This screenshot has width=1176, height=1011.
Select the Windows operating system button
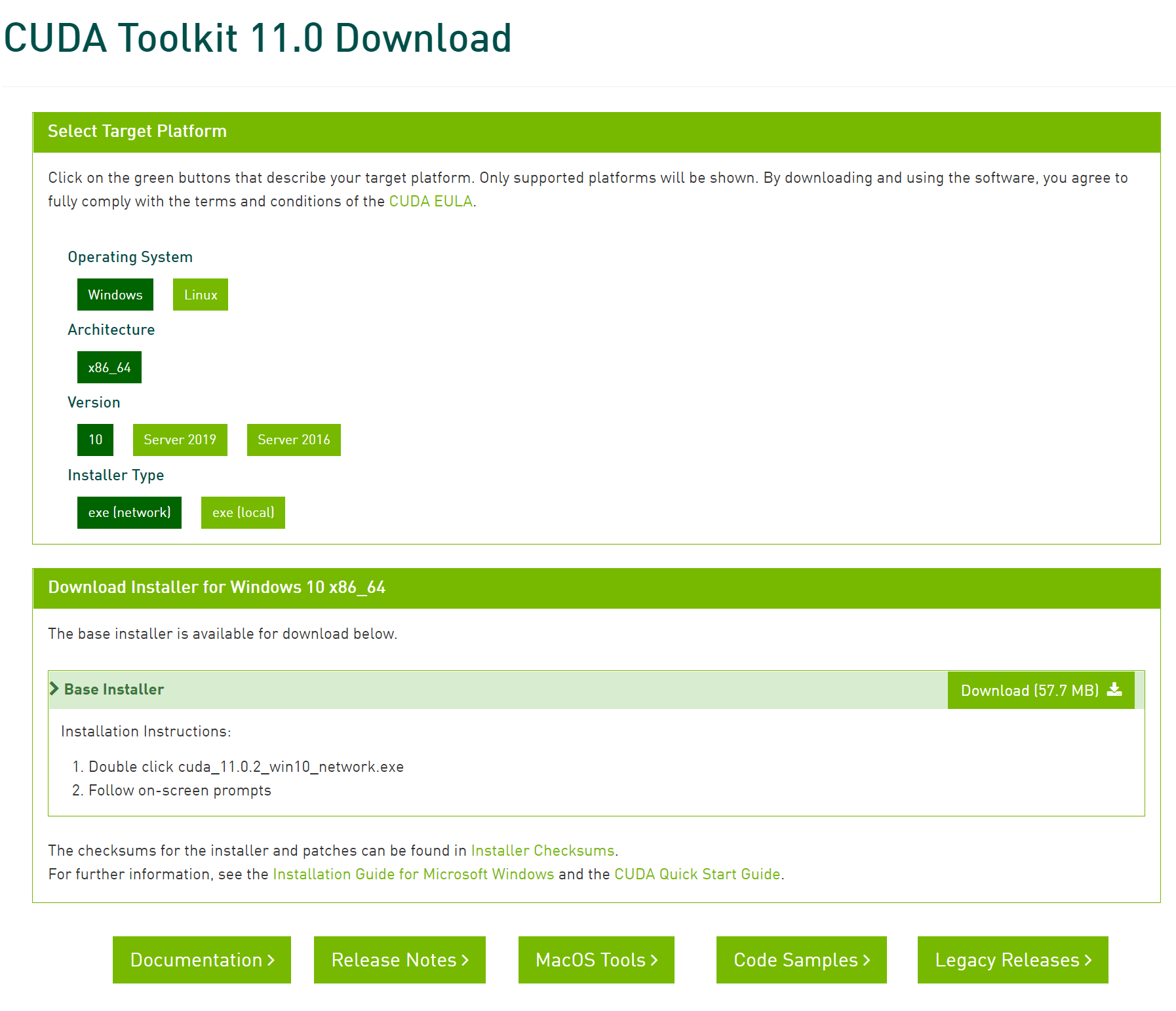(x=115, y=295)
